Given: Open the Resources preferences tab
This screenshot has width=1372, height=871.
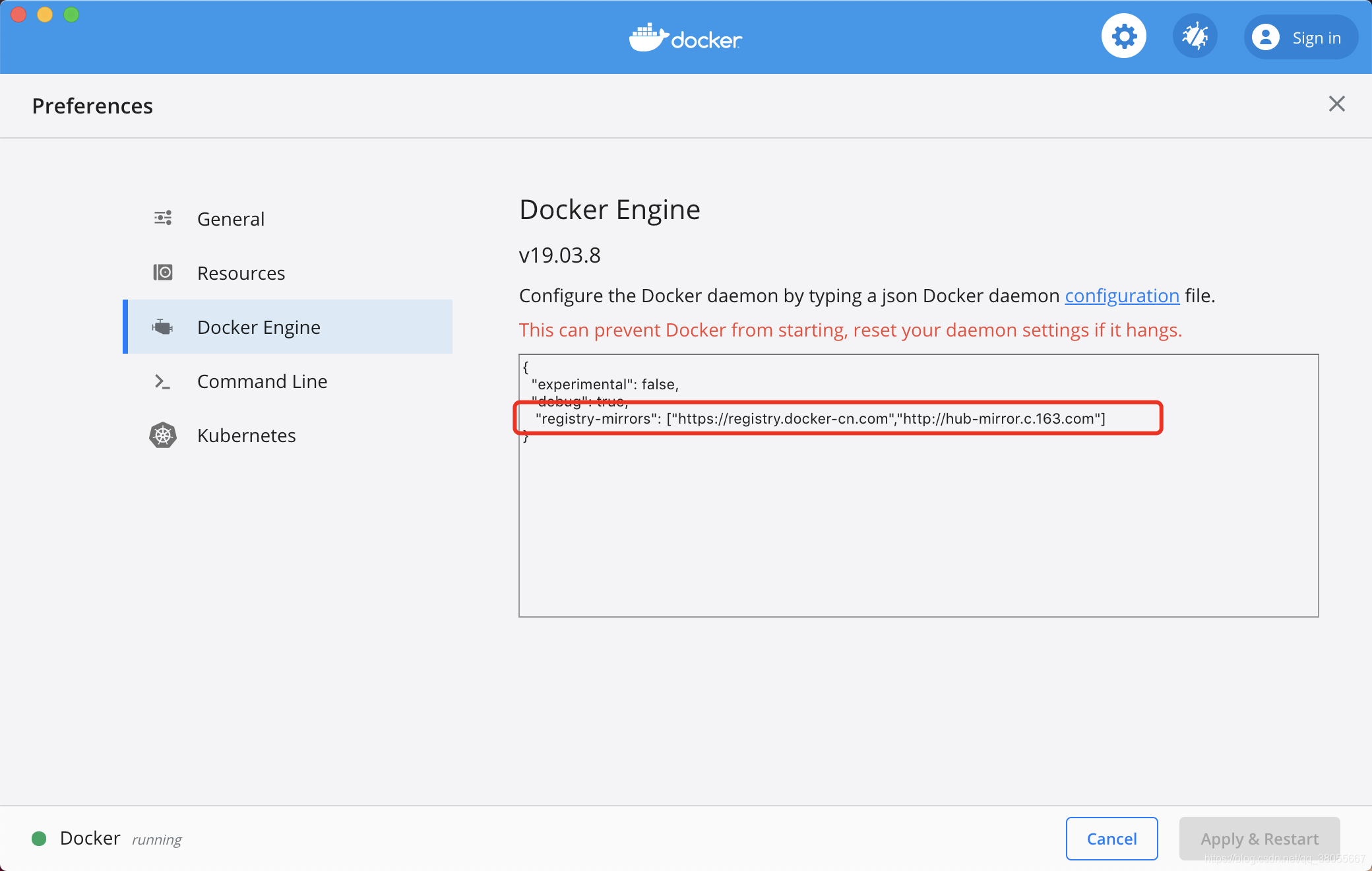Looking at the screenshot, I should pyautogui.click(x=288, y=273).
